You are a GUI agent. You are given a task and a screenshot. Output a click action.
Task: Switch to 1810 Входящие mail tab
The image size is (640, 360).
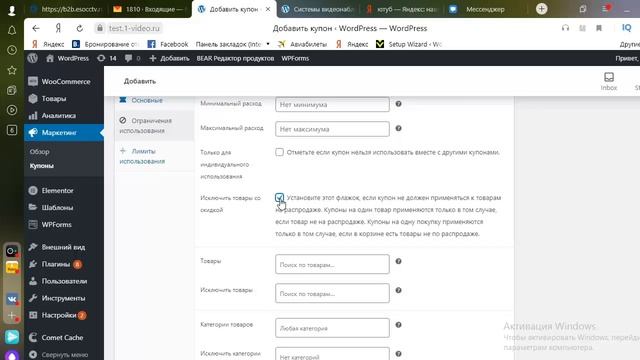point(149,9)
